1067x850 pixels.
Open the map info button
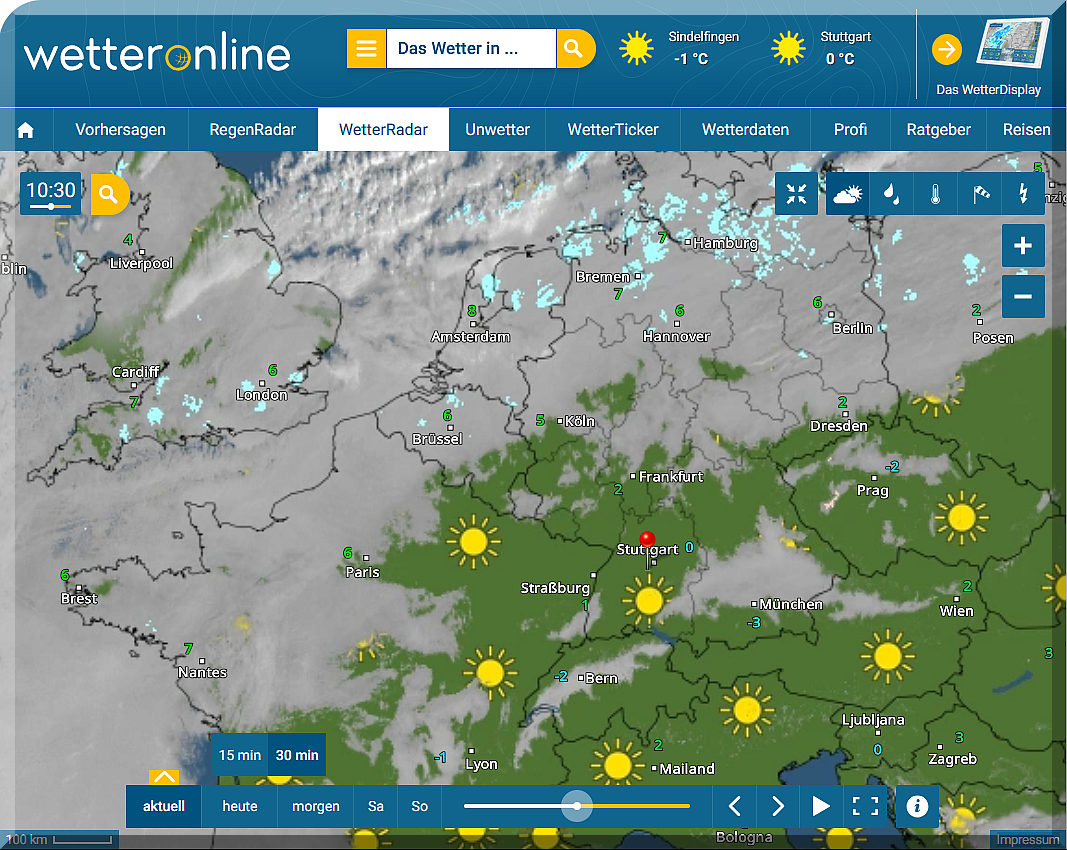[x=917, y=806]
